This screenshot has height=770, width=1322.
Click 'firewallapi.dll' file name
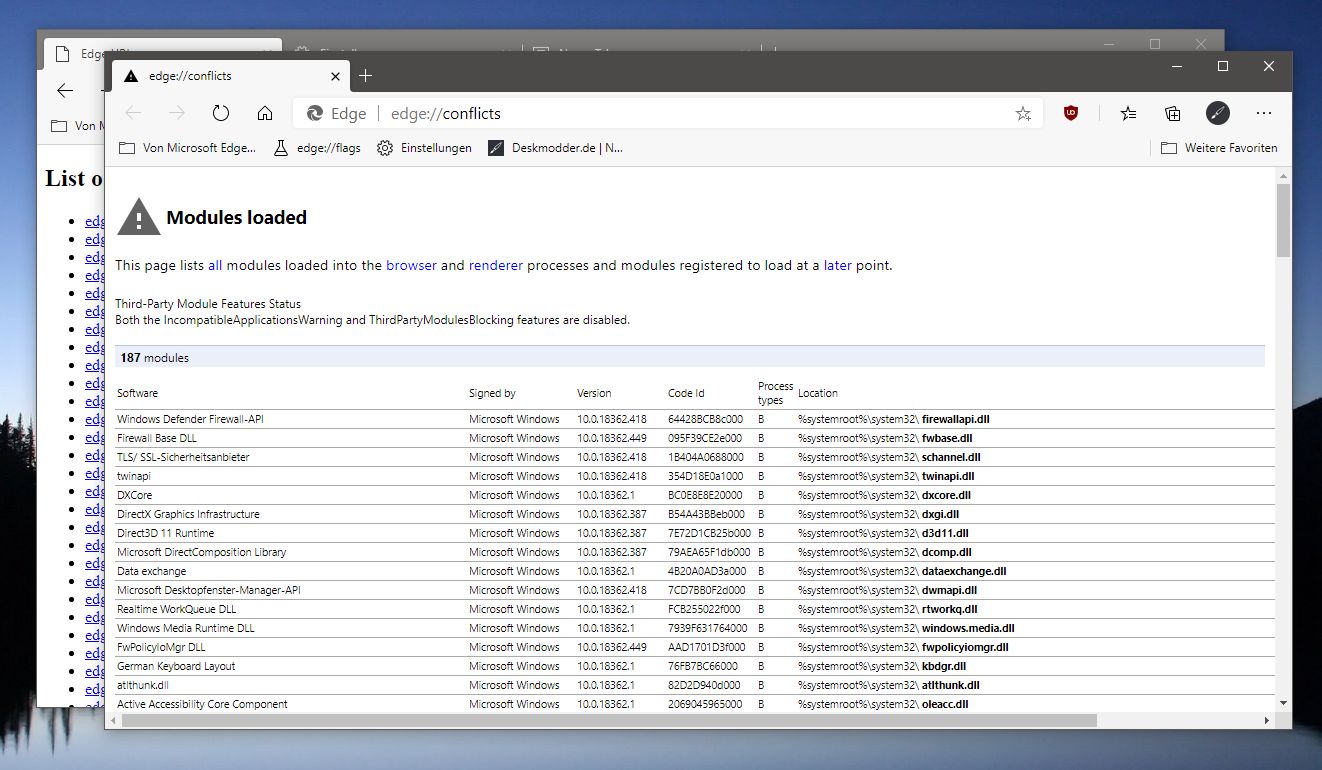[956, 419]
